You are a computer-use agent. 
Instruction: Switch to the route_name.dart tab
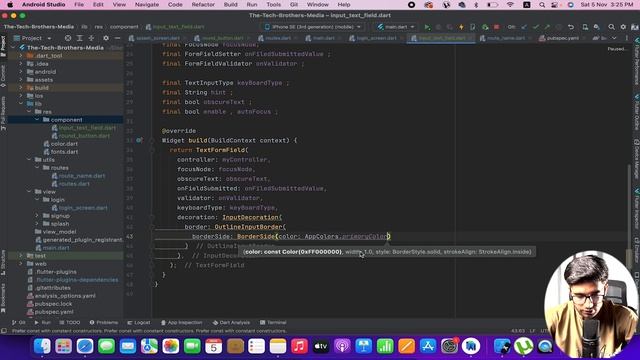[505, 38]
